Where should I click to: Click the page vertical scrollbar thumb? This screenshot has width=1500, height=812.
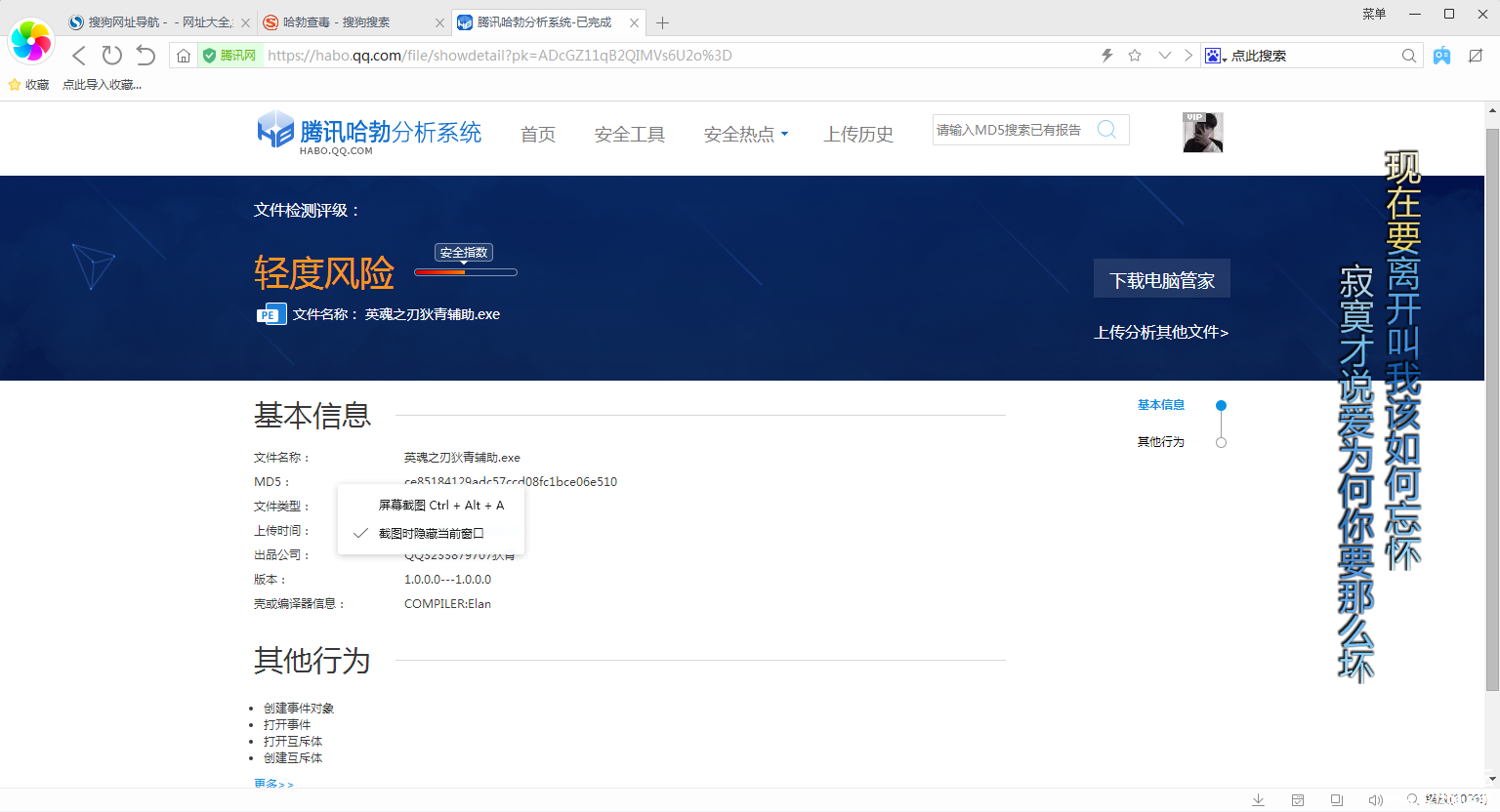[x=1492, y=408]
